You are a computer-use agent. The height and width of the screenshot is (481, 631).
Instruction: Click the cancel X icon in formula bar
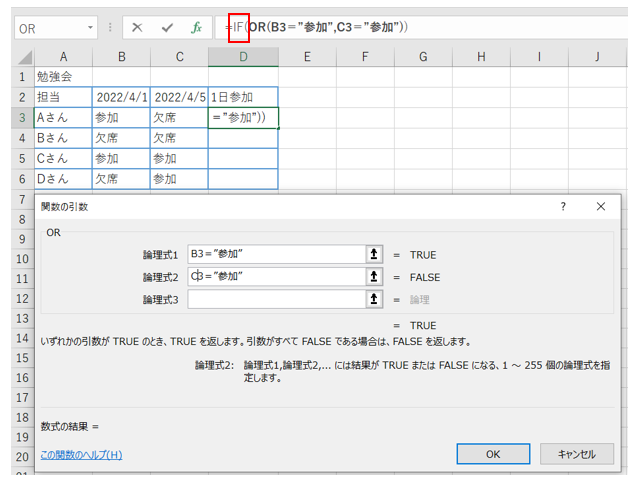click(137, 28)
